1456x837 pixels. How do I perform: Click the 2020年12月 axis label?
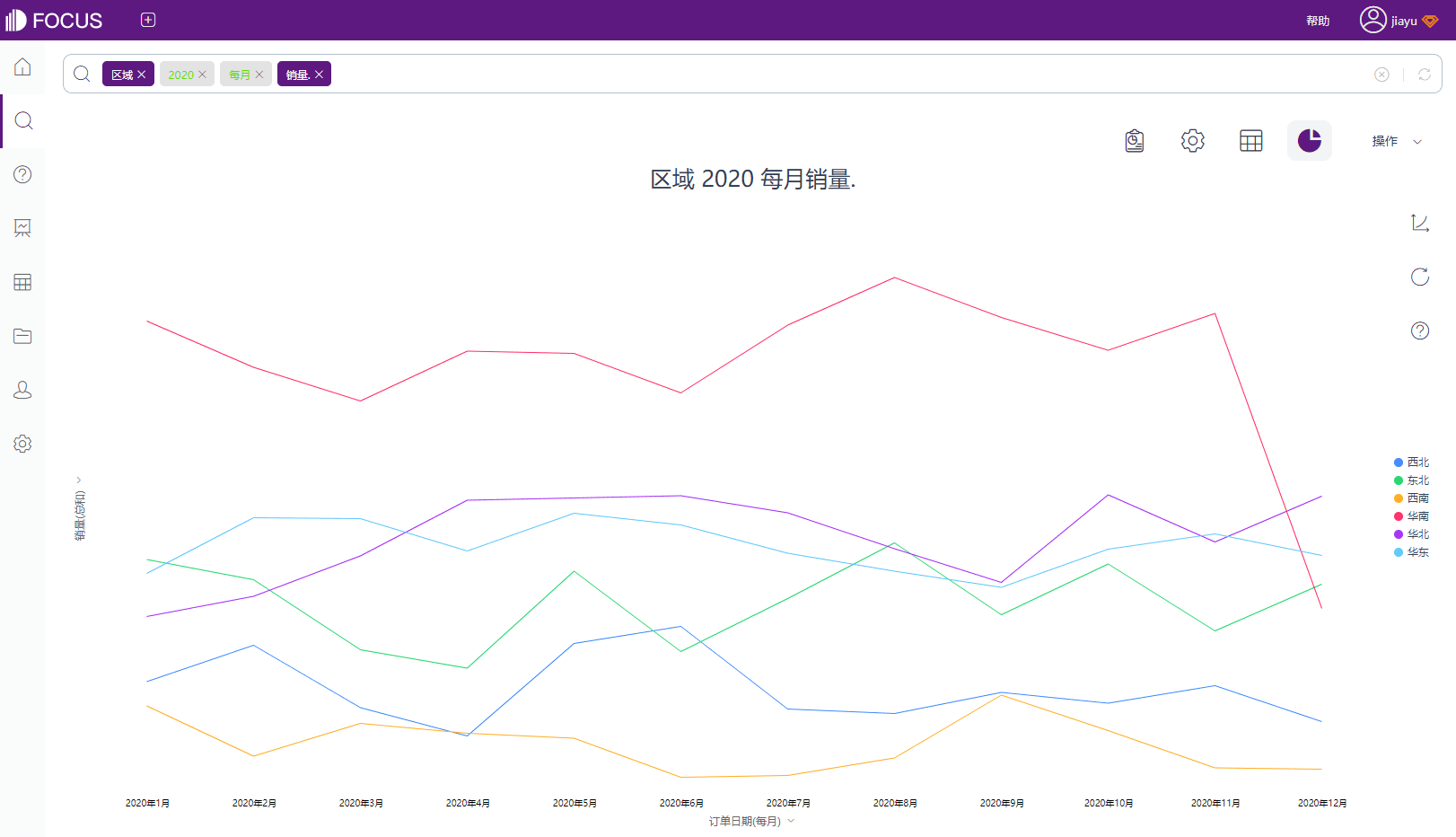tap(1322, 803)
